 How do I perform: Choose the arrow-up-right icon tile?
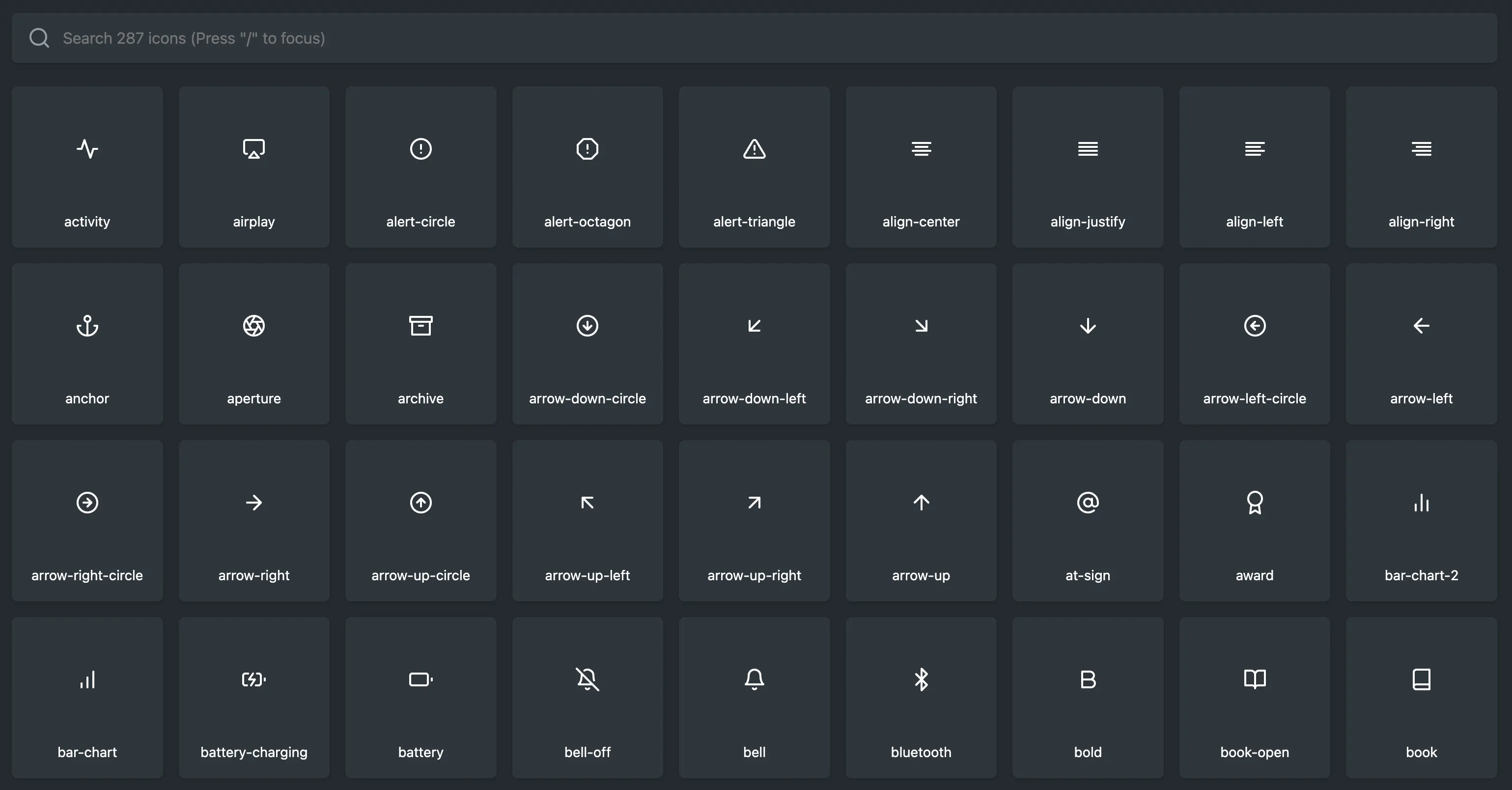754,521
